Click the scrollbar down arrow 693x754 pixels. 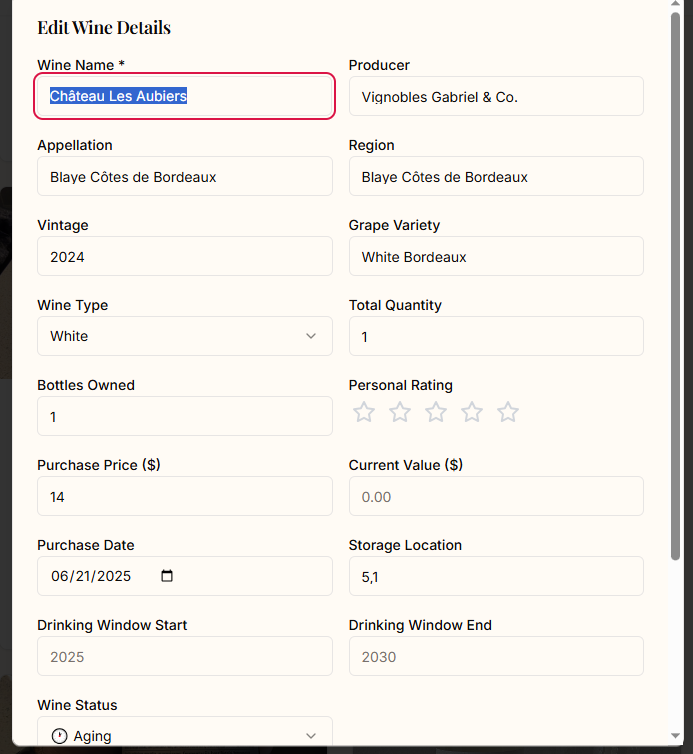point(675,736)
